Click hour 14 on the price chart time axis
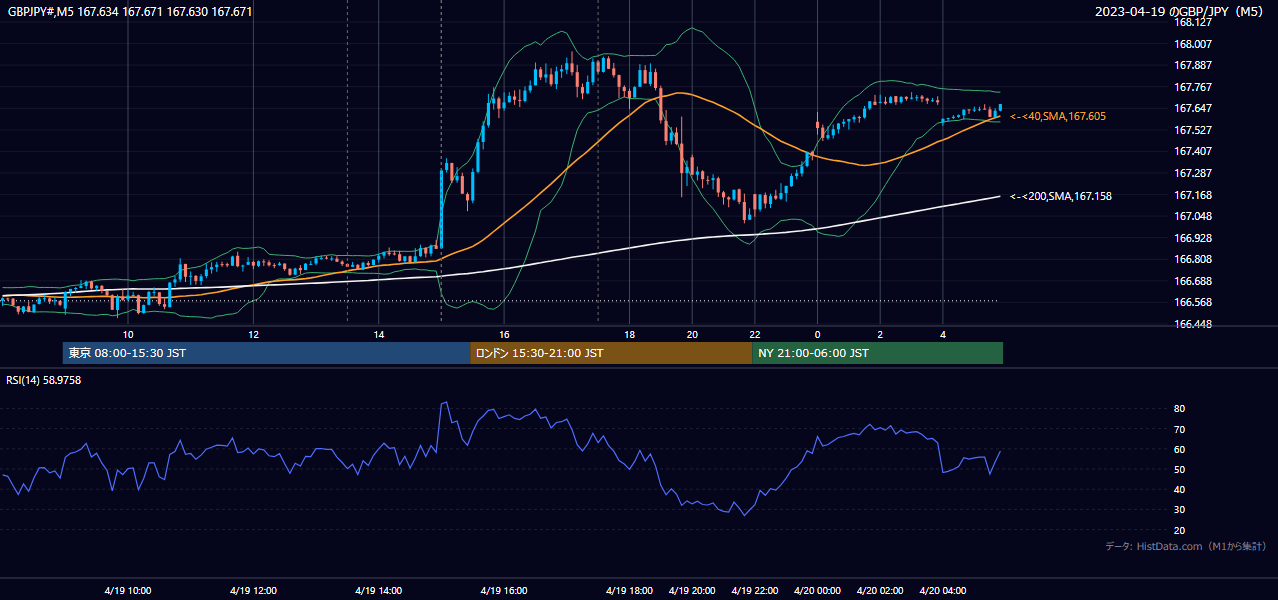This screenshot has height=600, width=1278. [379, 334]
